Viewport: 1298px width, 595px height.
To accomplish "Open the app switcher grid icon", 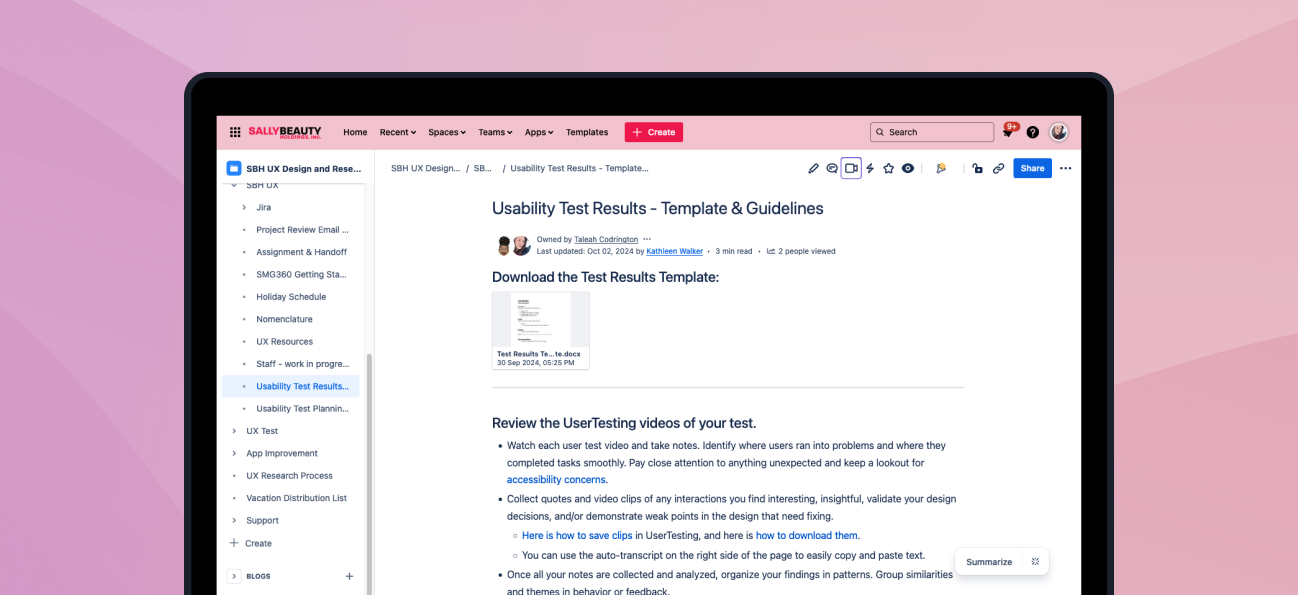I will click(235, 132).
